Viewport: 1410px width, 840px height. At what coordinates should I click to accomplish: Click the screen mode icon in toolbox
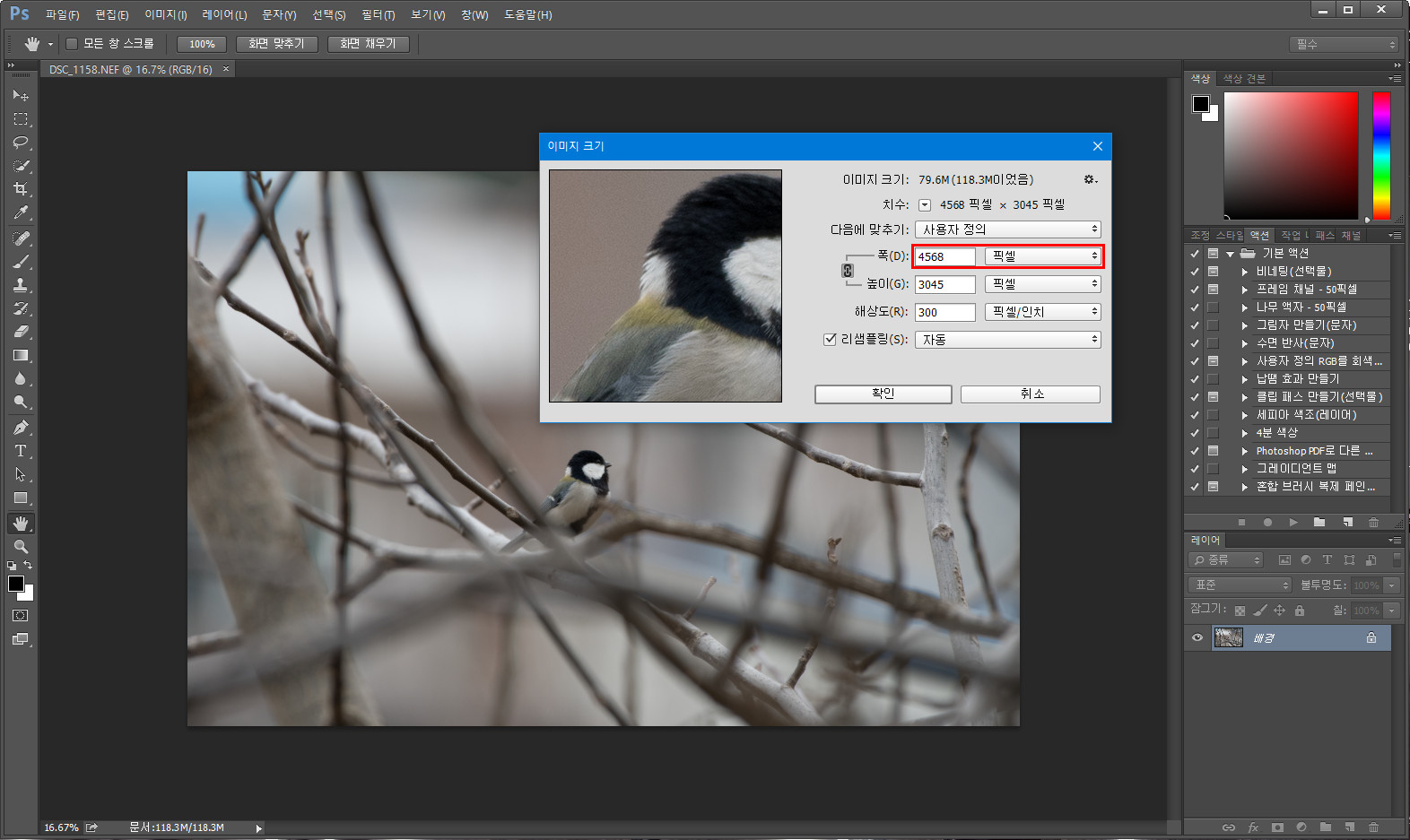[21, 639]
